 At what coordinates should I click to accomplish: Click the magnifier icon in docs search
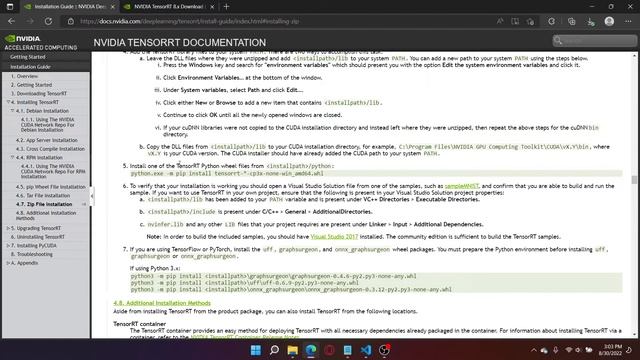[x=558, y=40]
